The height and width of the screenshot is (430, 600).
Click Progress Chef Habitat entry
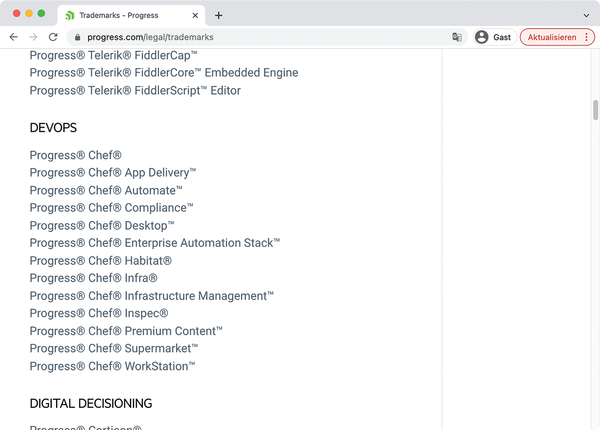click(x=101, y=261)
